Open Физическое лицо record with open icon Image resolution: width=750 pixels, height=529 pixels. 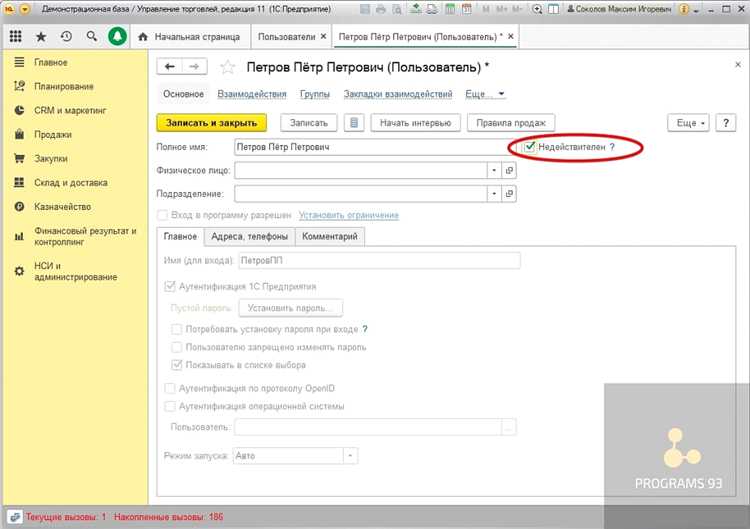tap(509, 170)
